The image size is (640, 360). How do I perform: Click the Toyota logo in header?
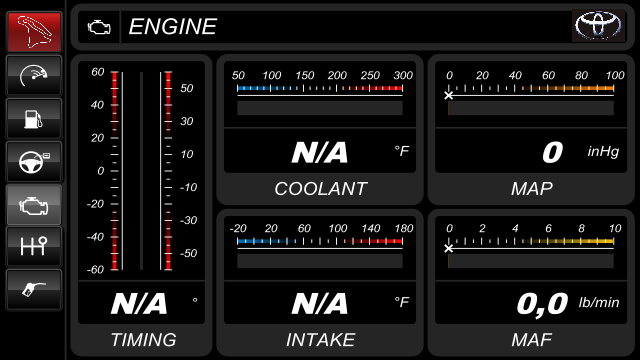[598, 25]
